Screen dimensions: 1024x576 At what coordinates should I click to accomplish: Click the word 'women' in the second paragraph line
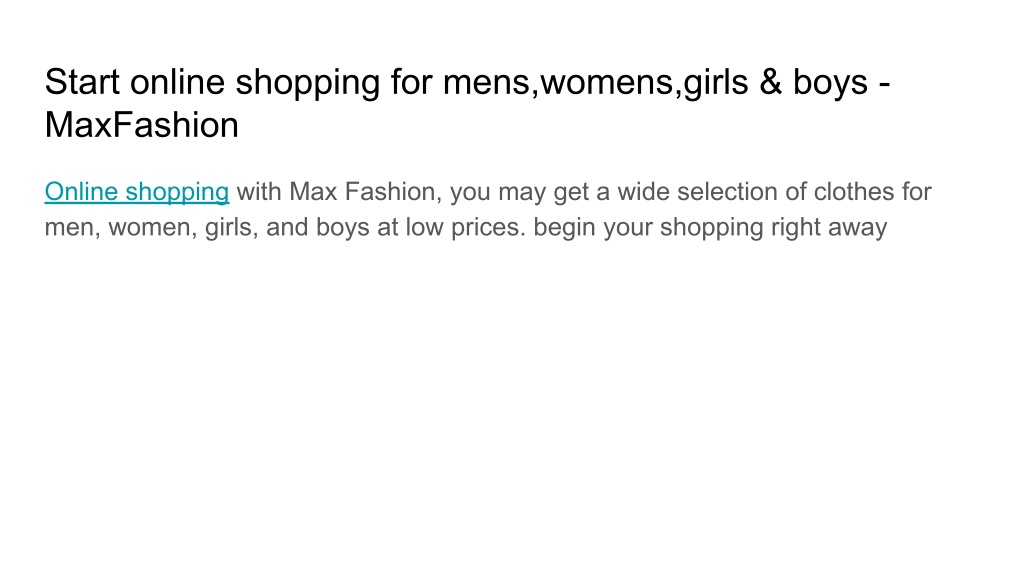click(149, 227)
